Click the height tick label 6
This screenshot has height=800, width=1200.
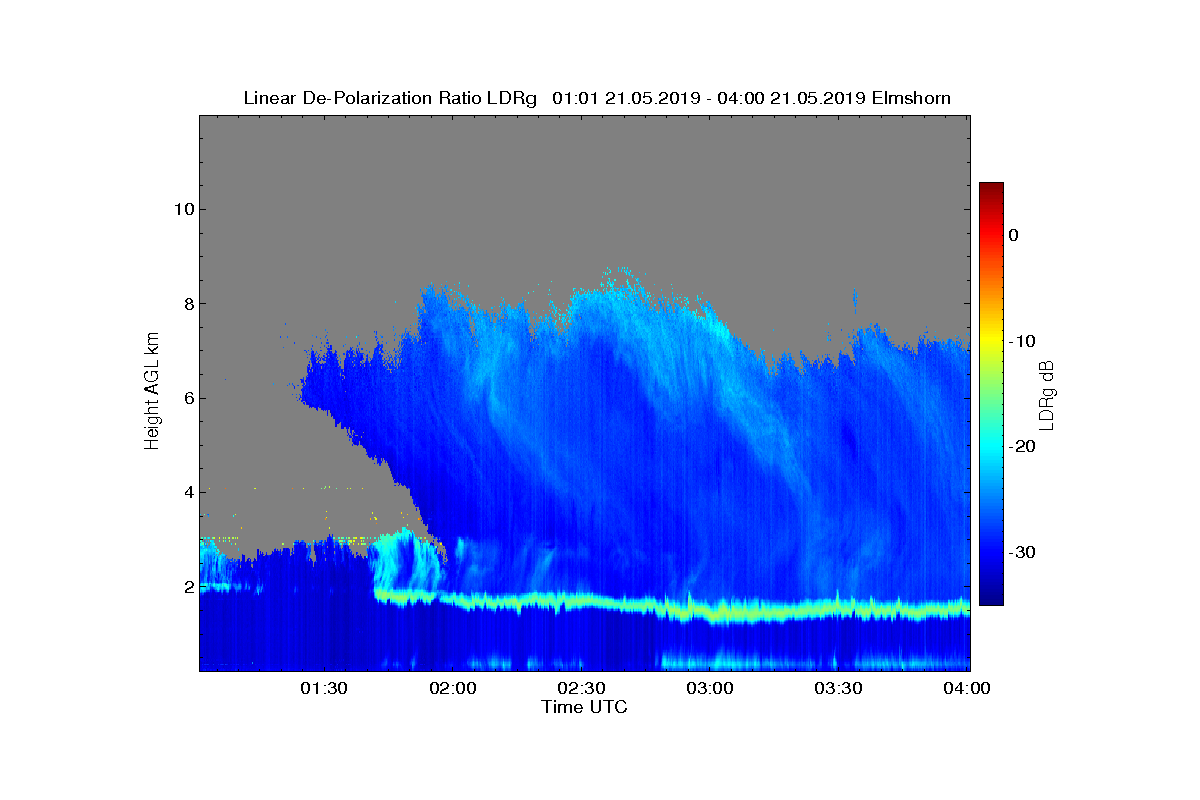tap(188, 398)
